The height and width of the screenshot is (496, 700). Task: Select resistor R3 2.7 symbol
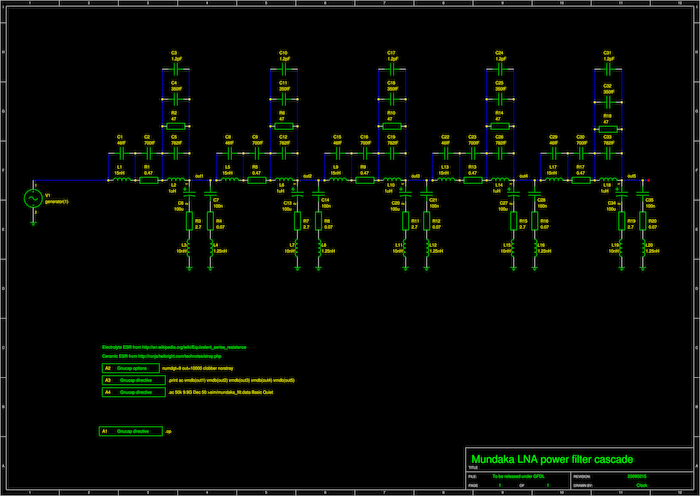click(x=189, y=221)
